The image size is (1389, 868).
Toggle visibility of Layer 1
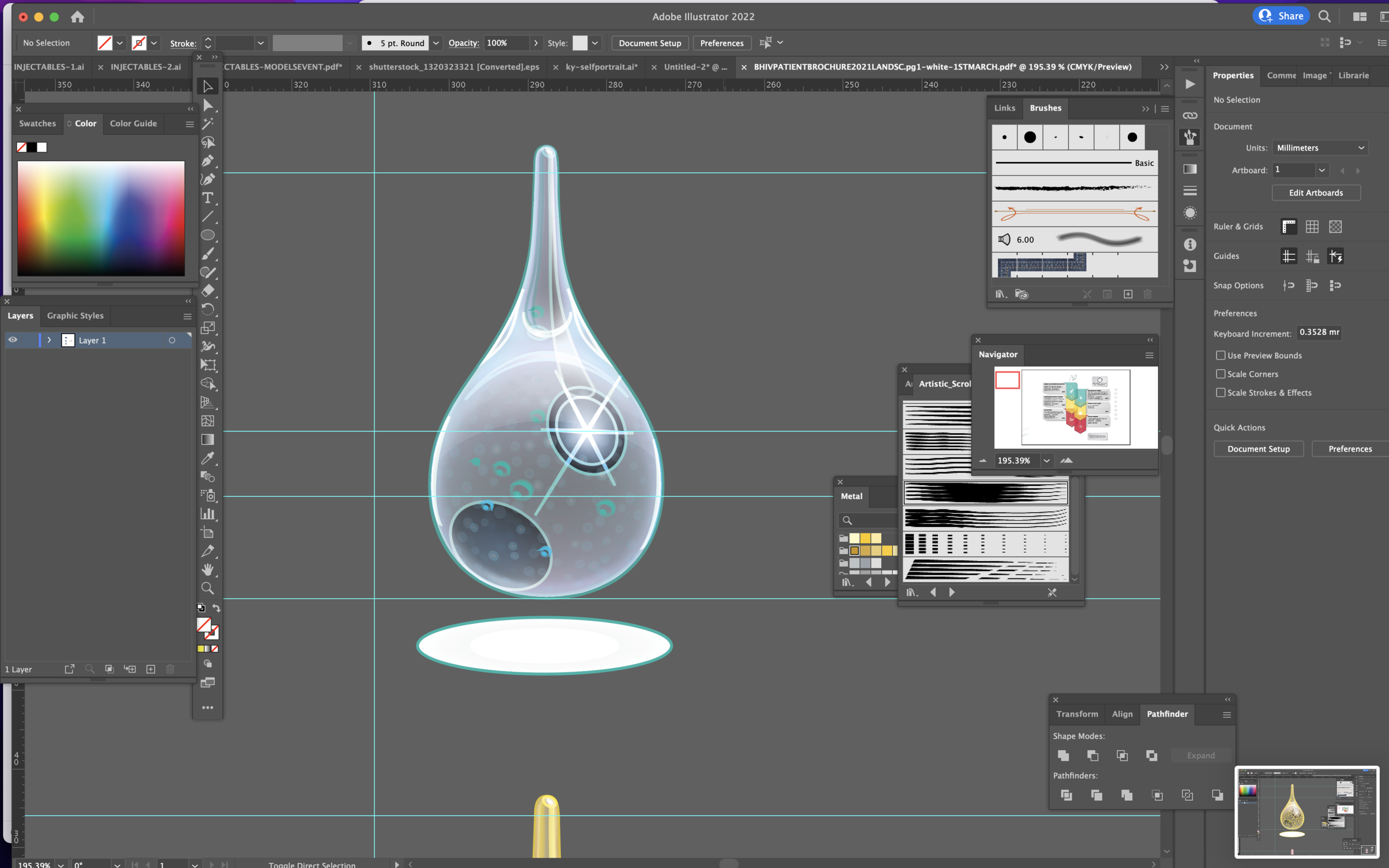[13, 340]
